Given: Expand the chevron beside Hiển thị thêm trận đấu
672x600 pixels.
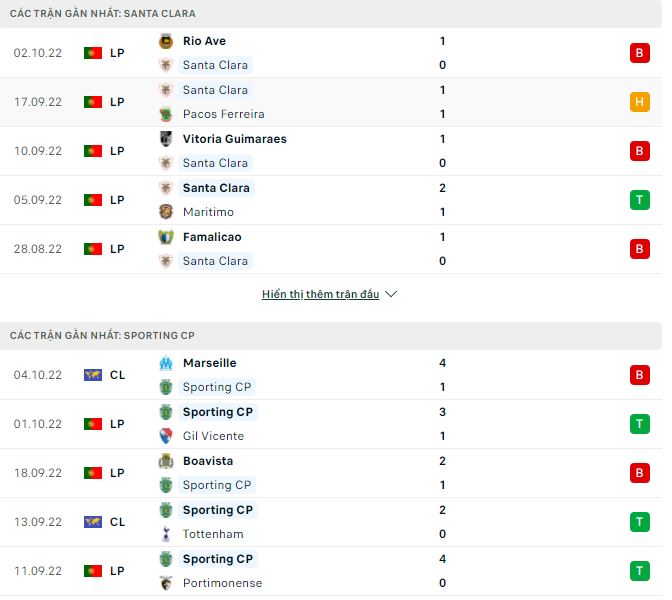Looking at the screenshot, I should coord(391,295).
